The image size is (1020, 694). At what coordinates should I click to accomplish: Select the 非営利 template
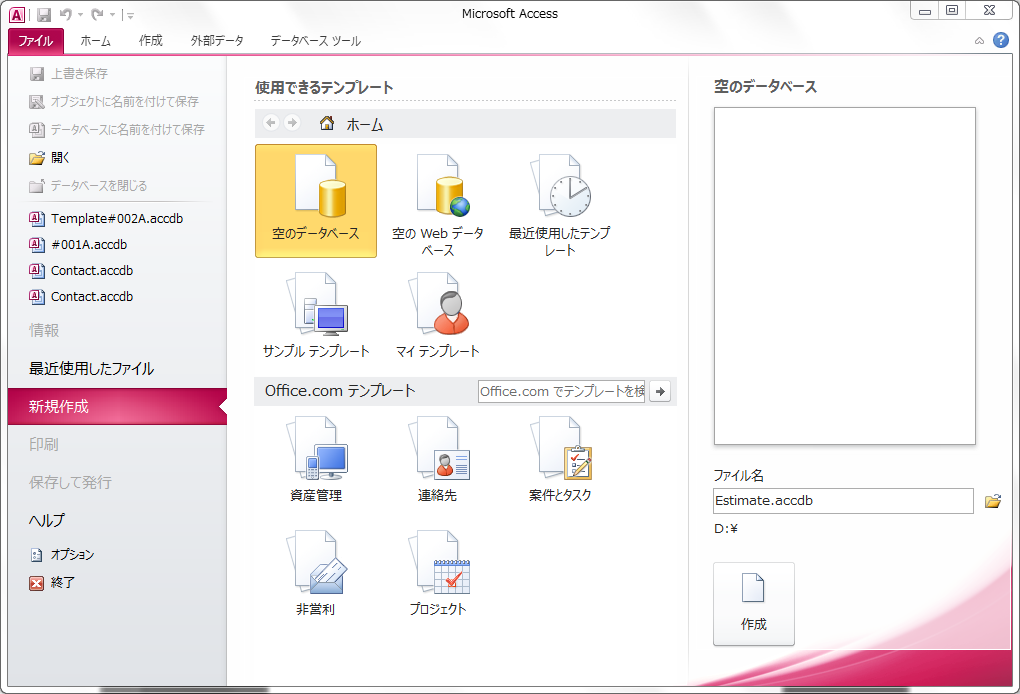[x=315, y=573]
